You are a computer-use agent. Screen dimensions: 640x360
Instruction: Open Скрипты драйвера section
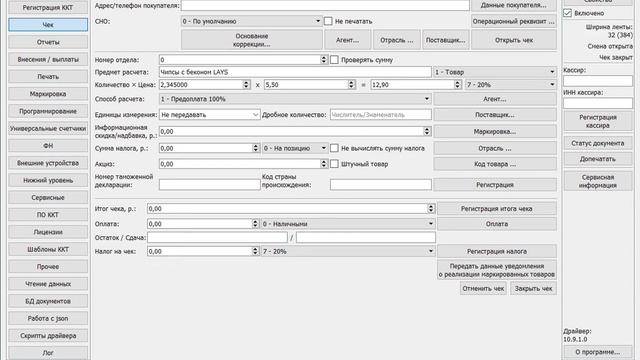point(48,336)
